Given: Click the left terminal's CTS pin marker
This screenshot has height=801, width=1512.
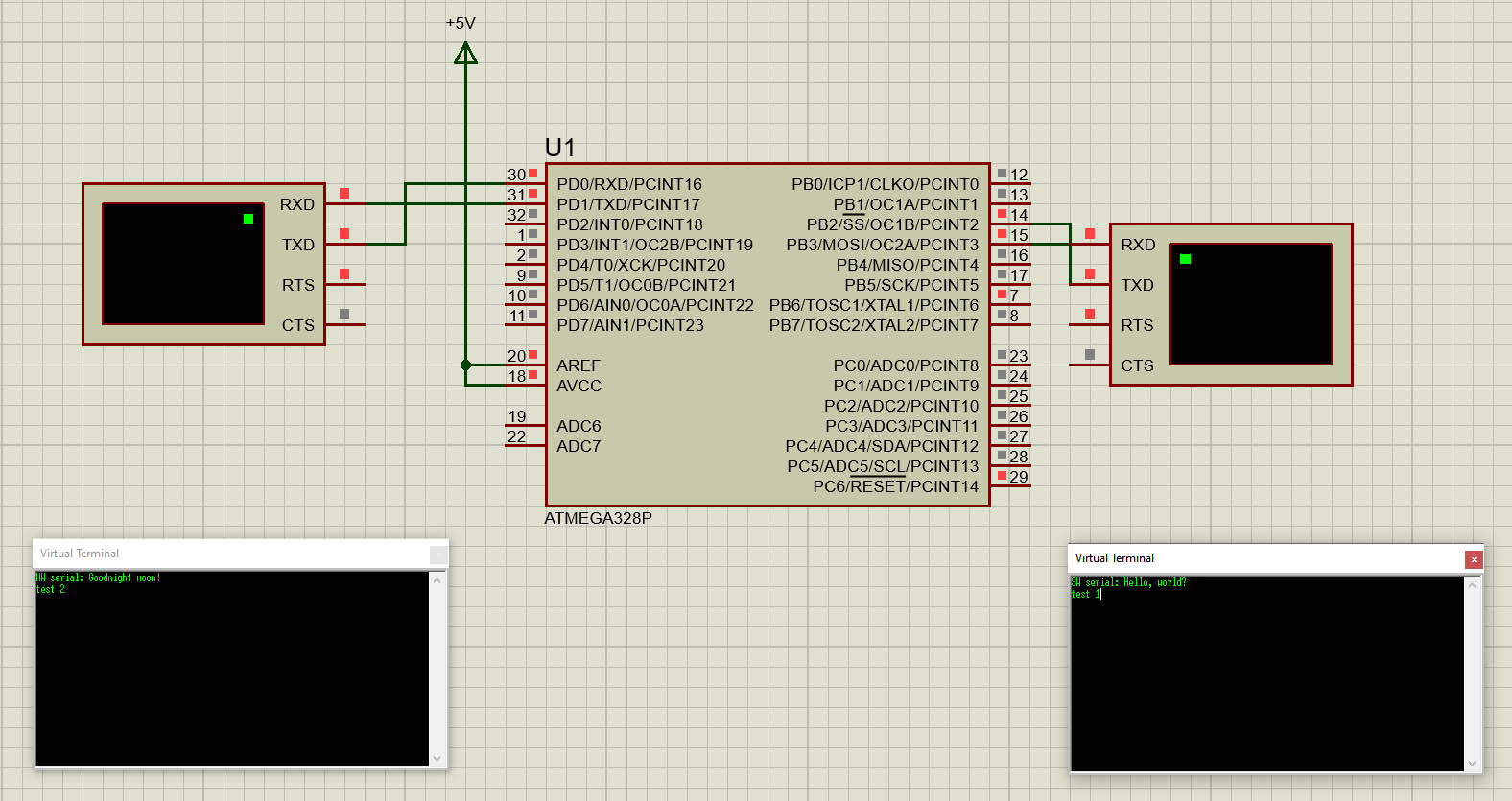Looking at the screenshot, I should pyautogui.click(x=344, y=314).
